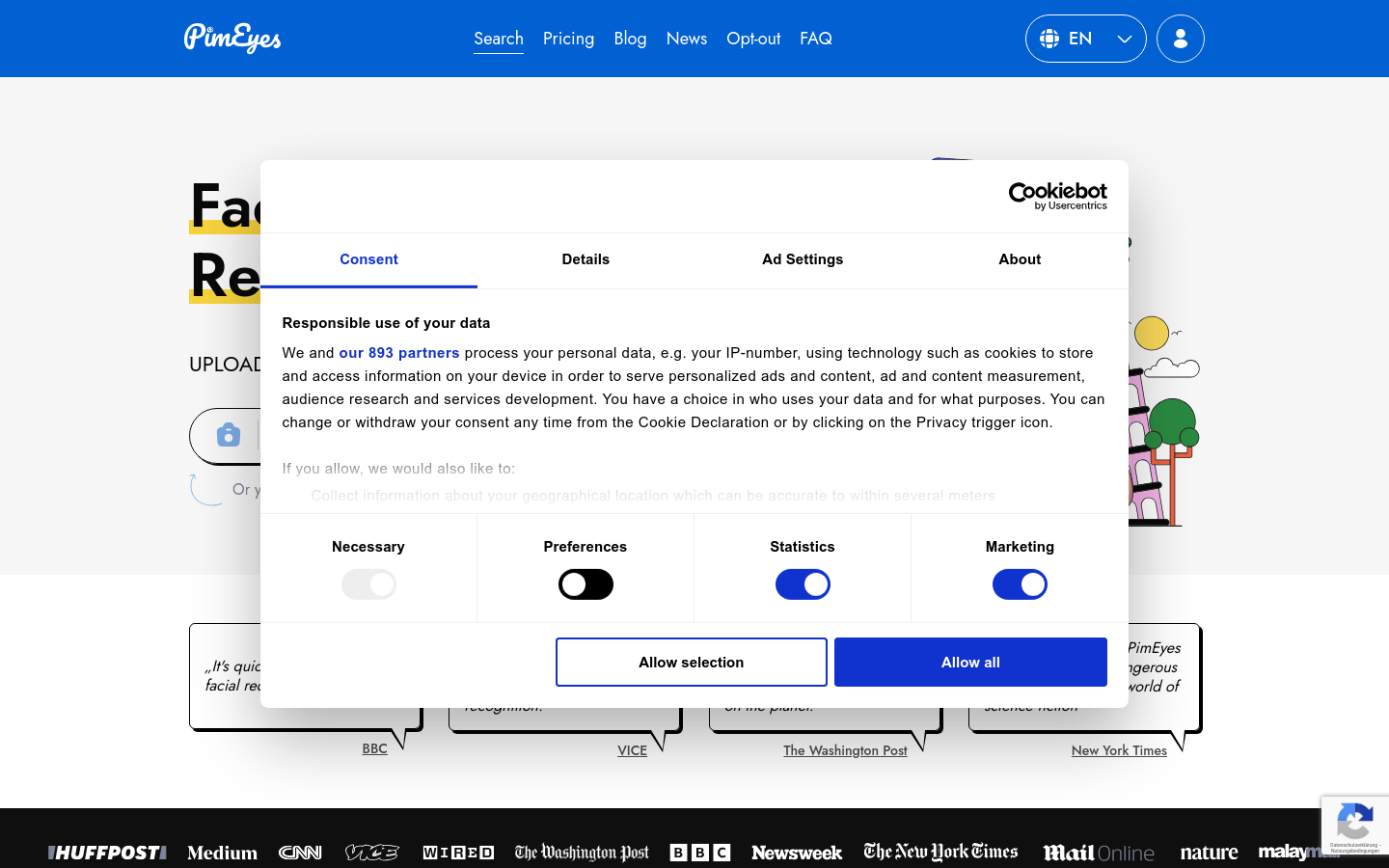
Task: Open the user account icon
Action: click(x=1181, y=39)
